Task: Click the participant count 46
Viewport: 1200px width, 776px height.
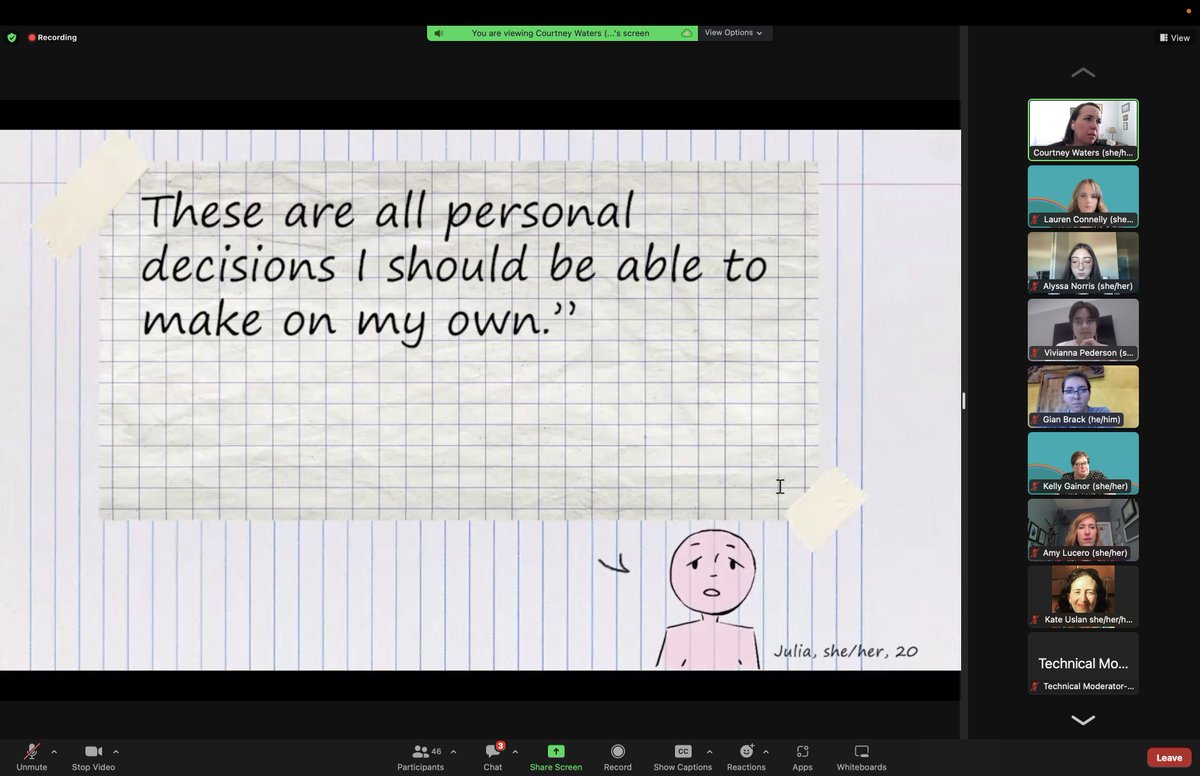Action: click(436, 751)
